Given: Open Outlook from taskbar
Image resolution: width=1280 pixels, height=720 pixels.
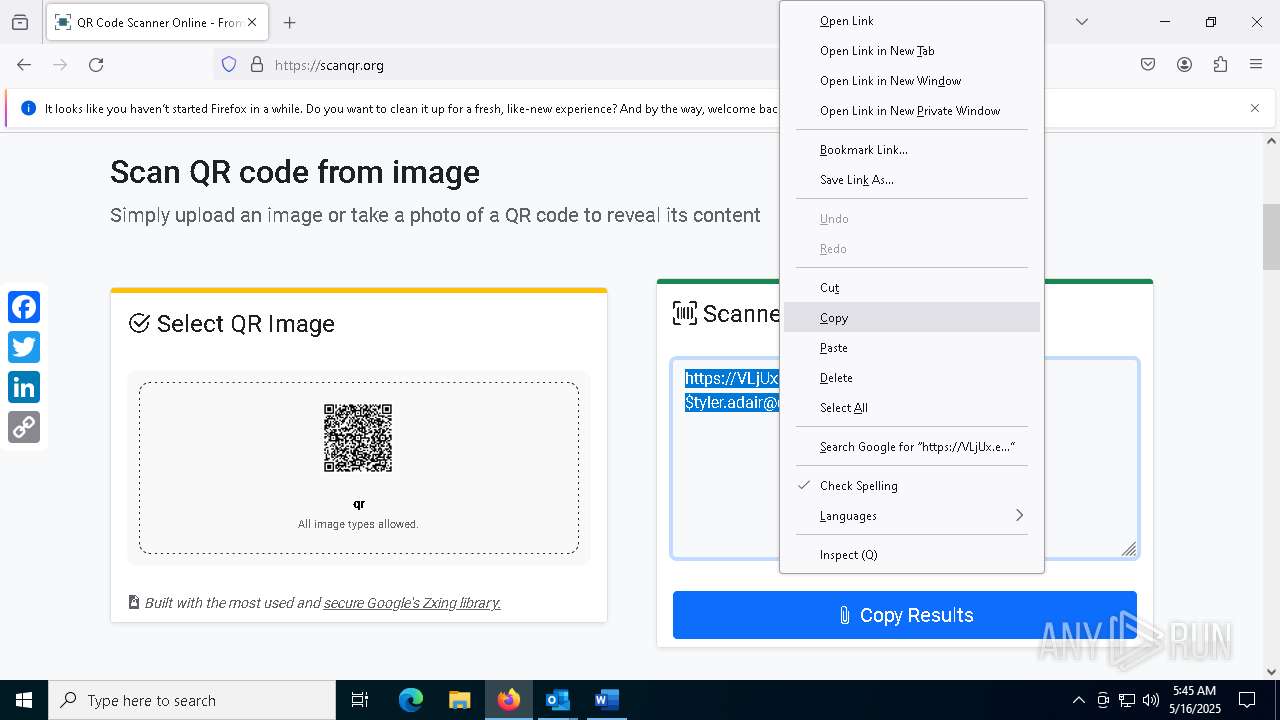Looking at the screenshot, I should coord(557,700).
